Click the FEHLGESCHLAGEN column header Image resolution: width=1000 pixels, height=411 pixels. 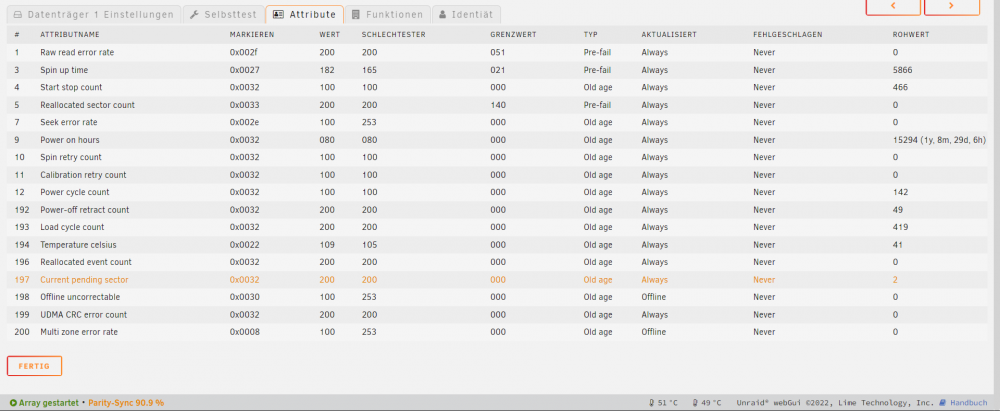(788, 34)
